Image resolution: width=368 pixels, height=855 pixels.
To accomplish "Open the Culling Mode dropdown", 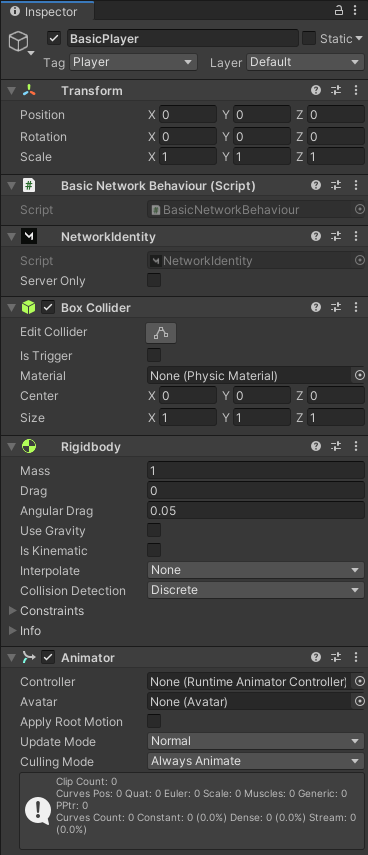I will click(256, 761).
